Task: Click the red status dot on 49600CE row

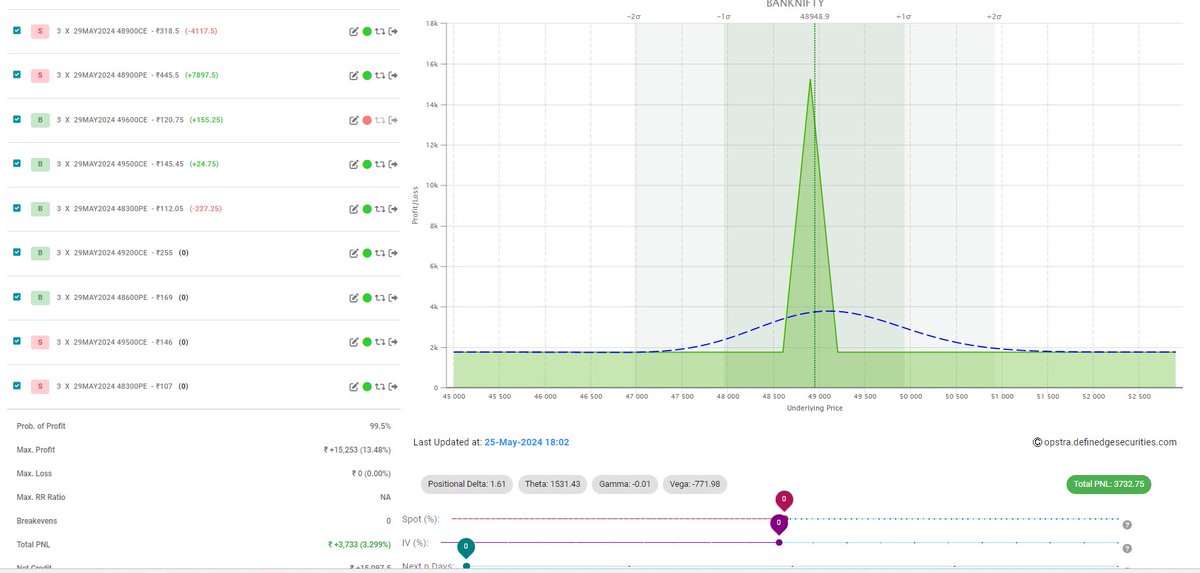Action: [367, 120]
